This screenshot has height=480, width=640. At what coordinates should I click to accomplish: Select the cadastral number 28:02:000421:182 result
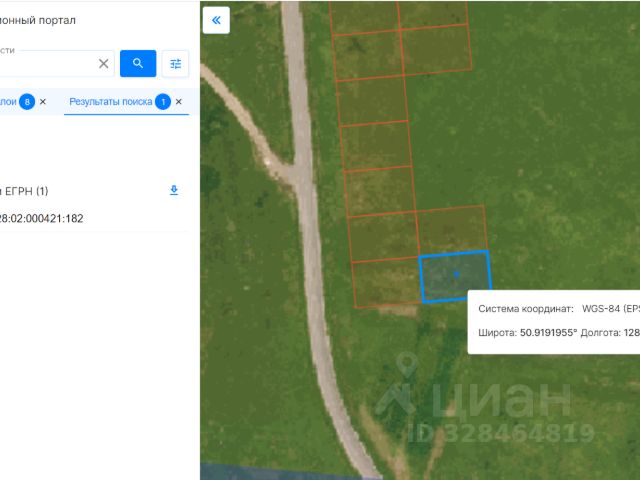41,218
